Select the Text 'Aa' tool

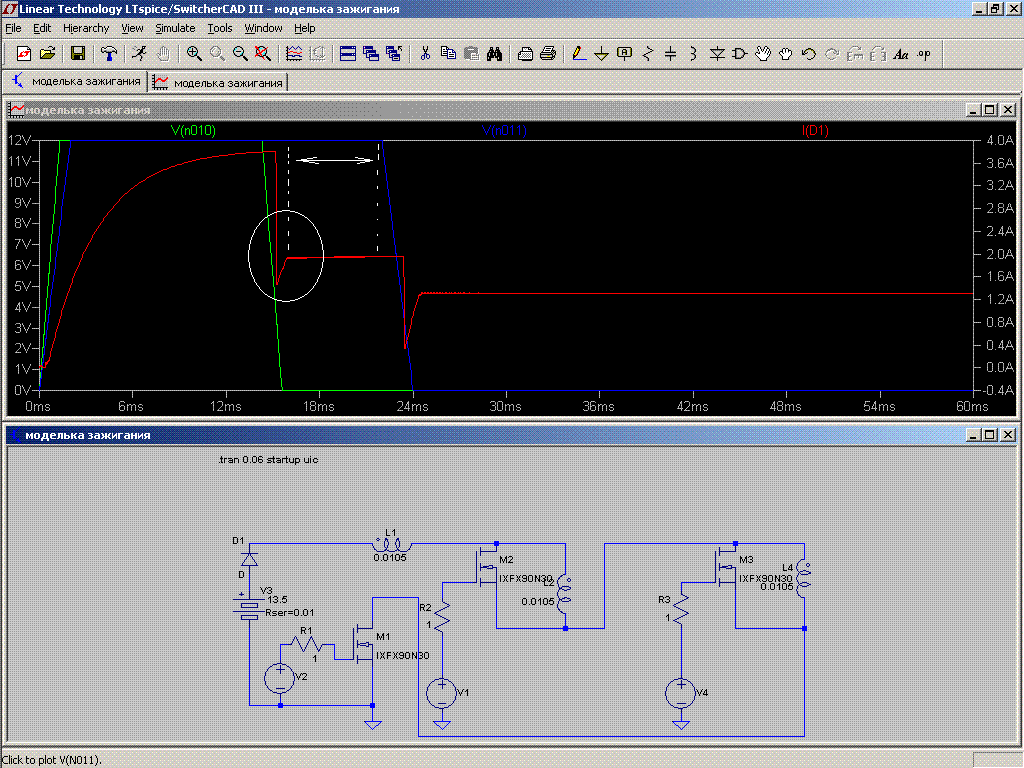point(900,53)
